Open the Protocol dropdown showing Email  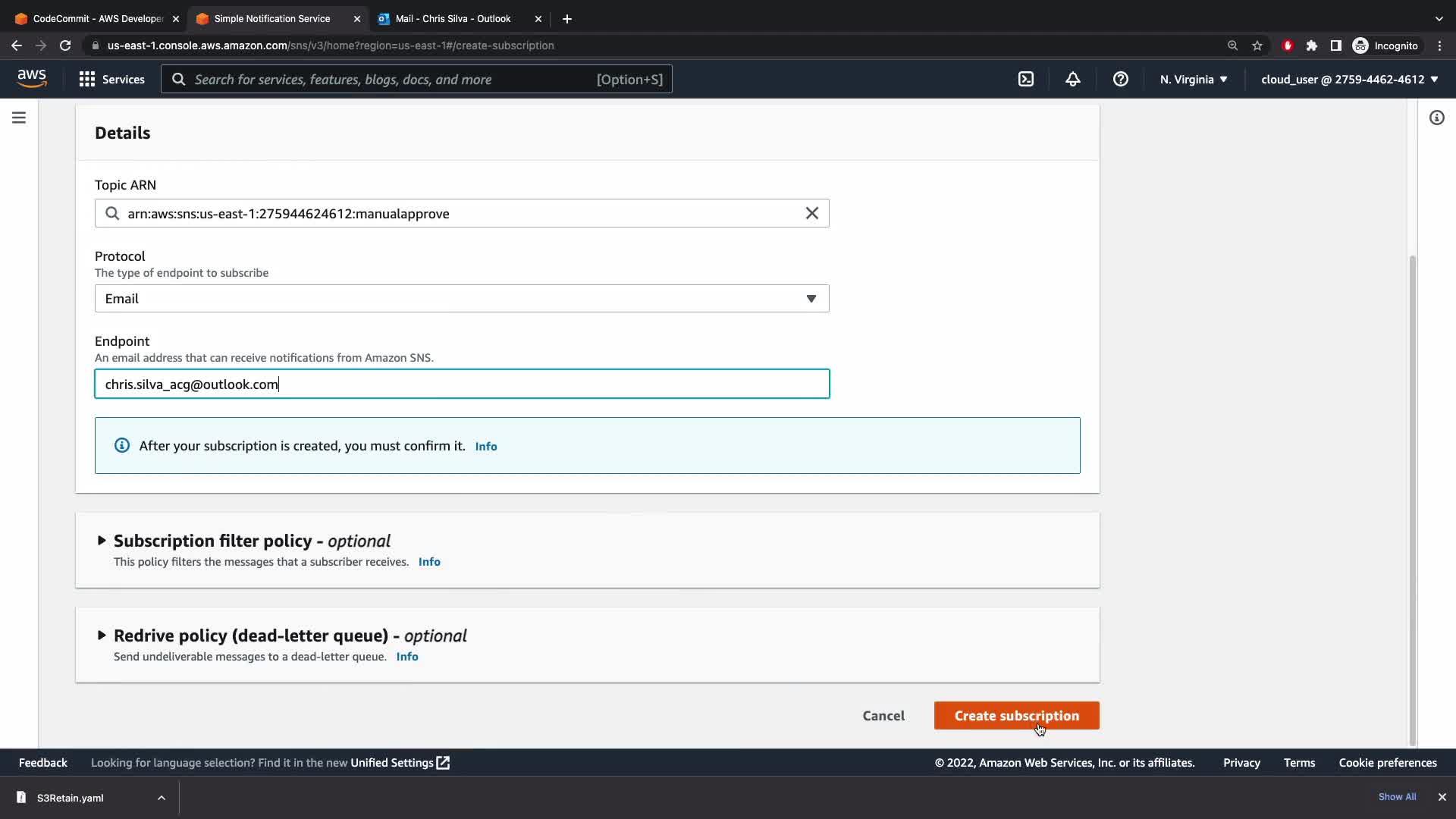click(461, 299)
